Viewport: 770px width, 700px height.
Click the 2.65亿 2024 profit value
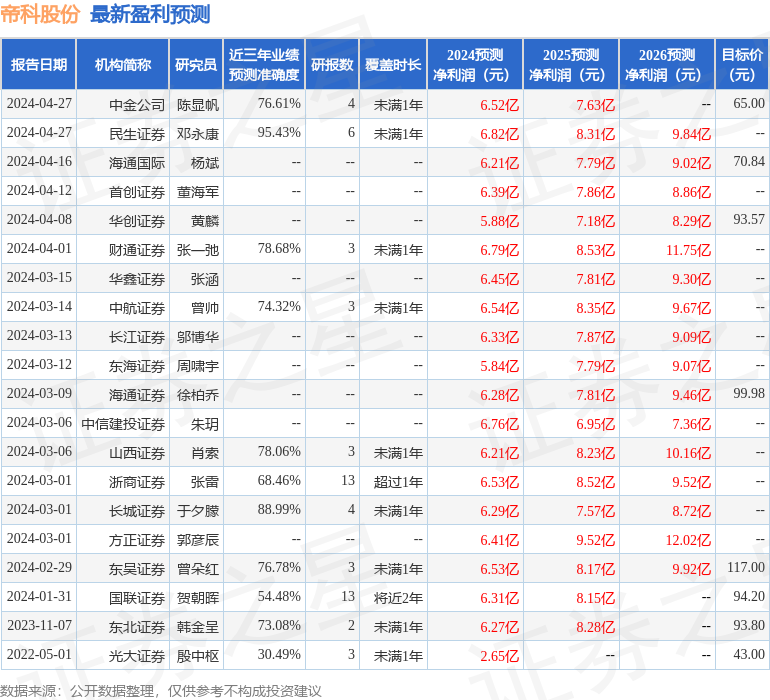499,655
